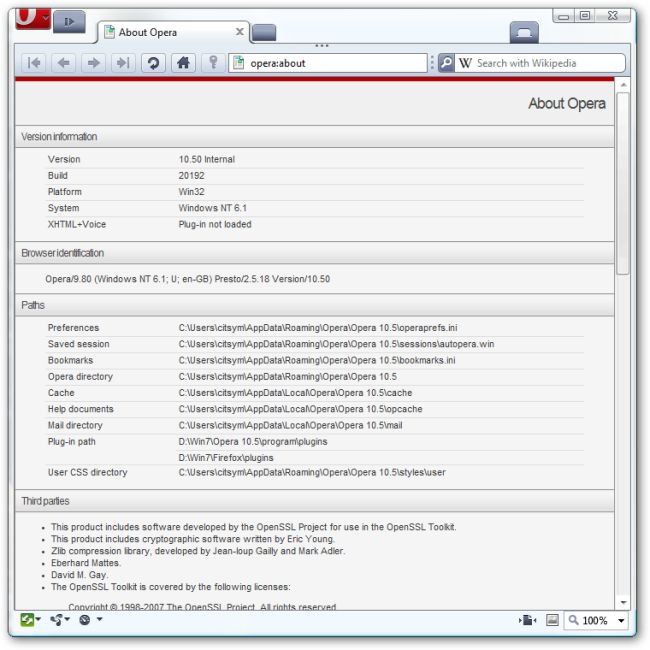
Task: Go back one page
Action: 64,63
